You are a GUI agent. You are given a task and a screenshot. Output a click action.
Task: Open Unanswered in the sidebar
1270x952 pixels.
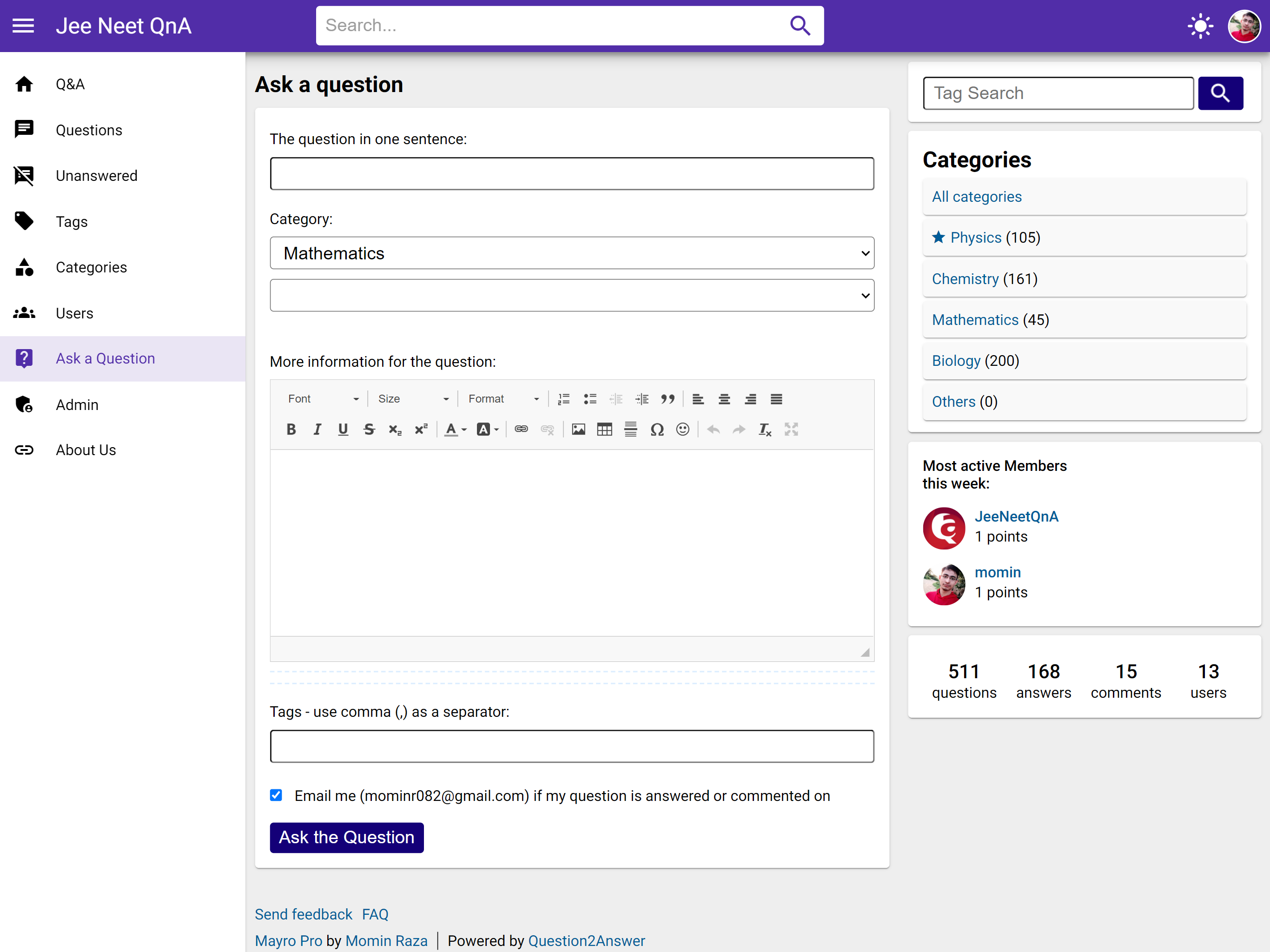(96, 176)
